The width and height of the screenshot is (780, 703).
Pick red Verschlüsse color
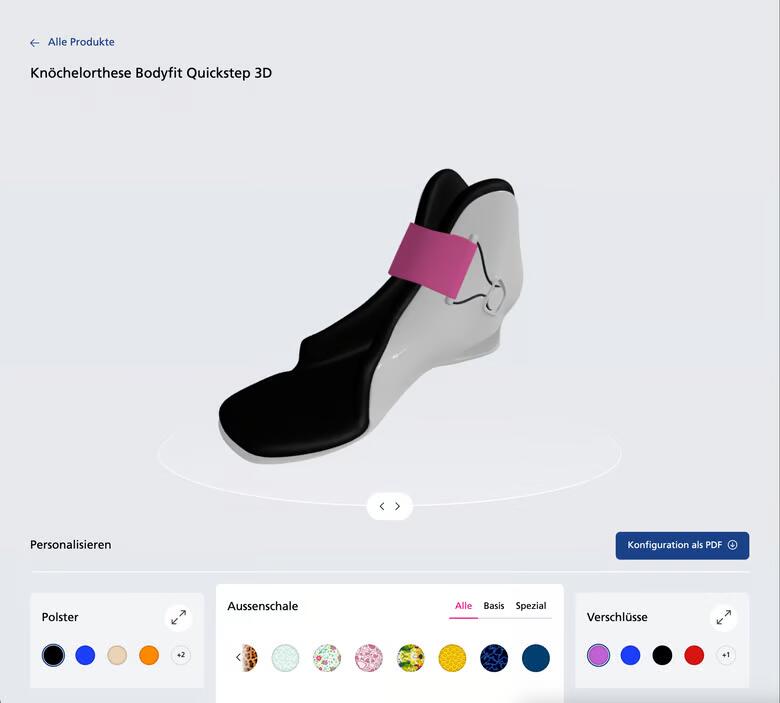pos(694,656)
